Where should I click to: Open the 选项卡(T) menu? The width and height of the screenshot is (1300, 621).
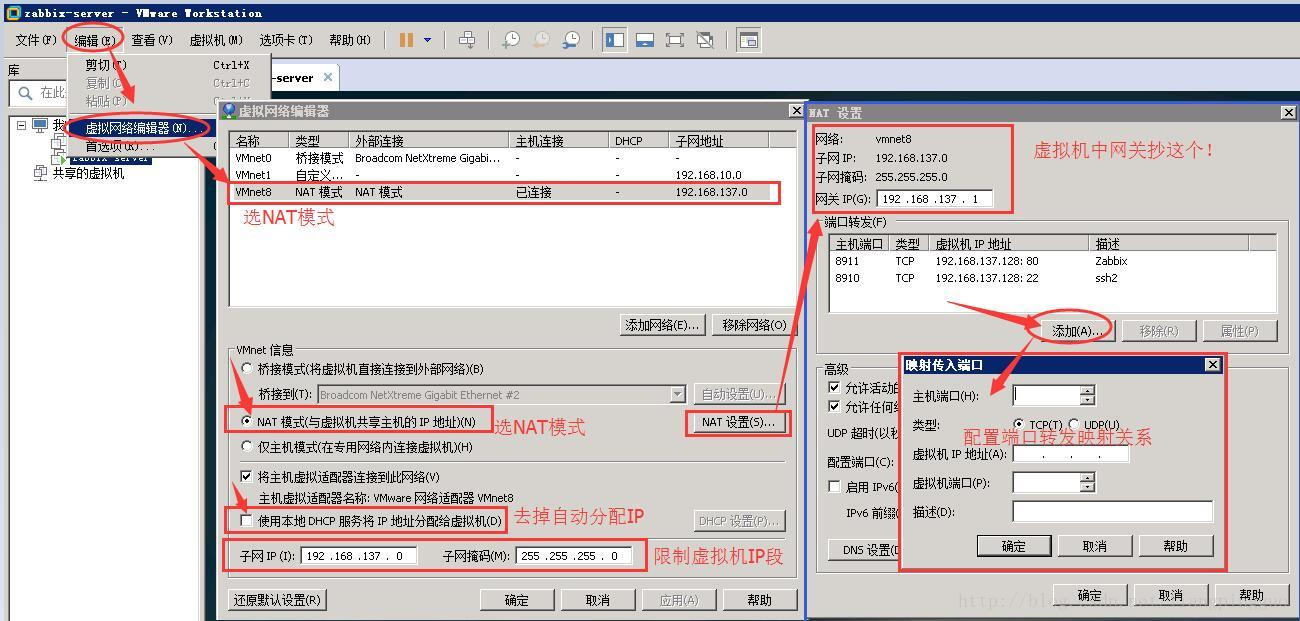click(x=286, y=40)
